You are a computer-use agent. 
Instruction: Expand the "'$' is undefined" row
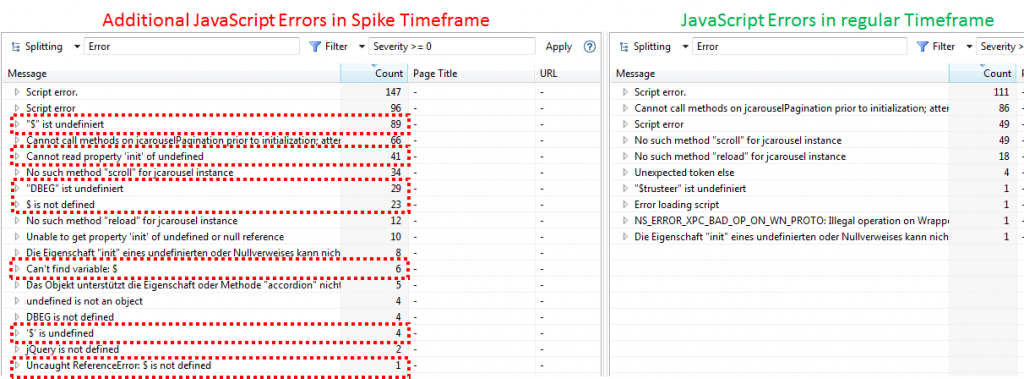(17, 333)
